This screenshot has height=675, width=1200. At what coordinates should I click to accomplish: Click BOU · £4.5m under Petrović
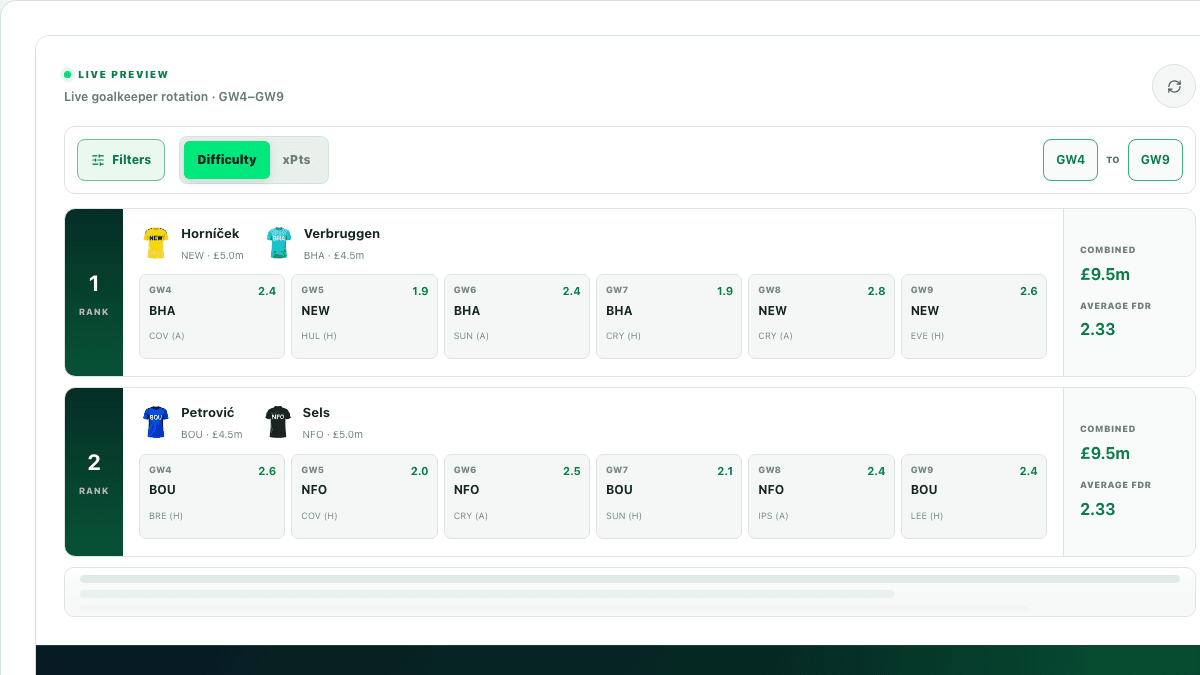point(212,435)
